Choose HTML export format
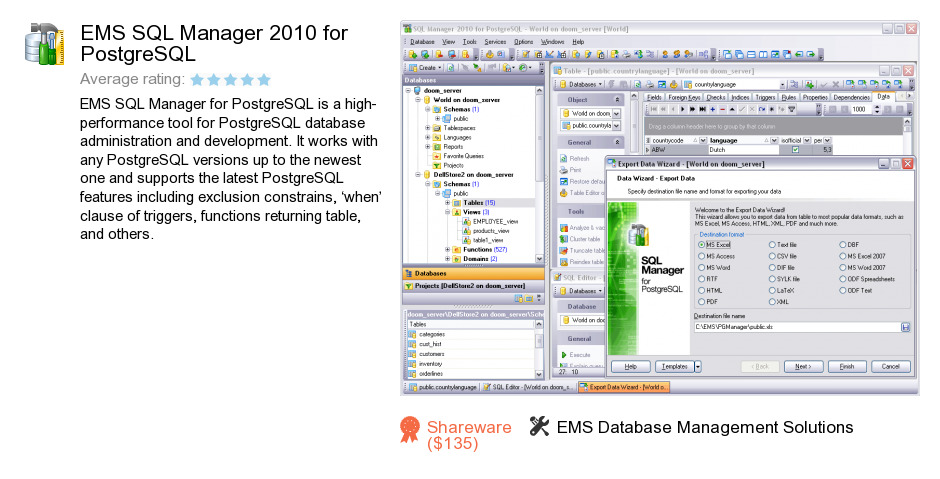The width and height of the screenshot is (940, 479). (710, 290)
